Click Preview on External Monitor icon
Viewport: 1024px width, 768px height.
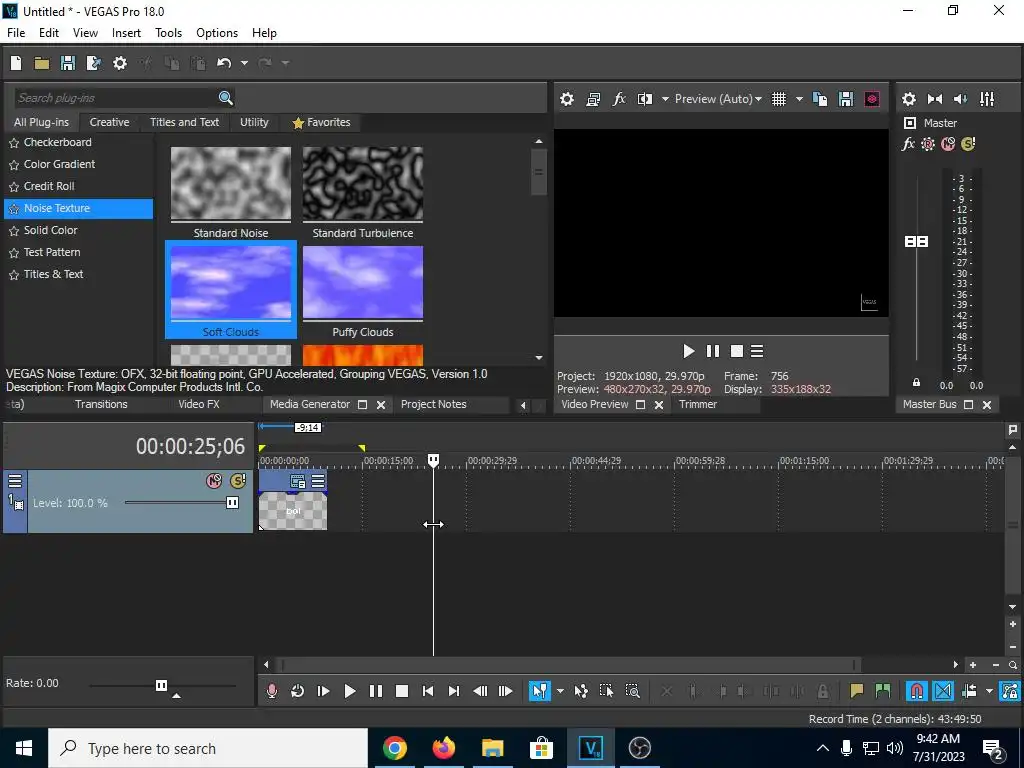593,99
